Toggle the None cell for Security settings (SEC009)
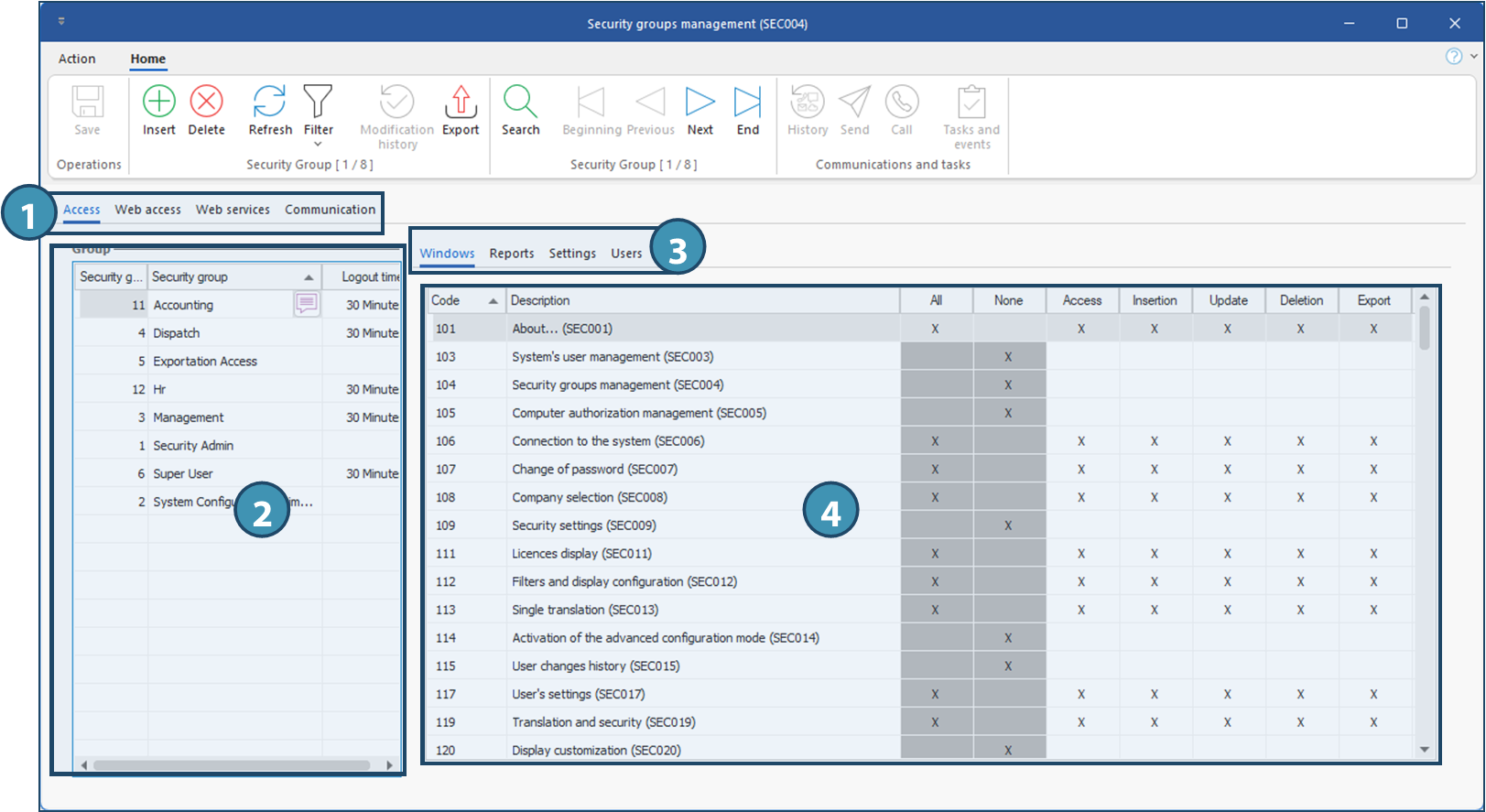This screenshot has height=812, width=1486. [x=1008, y=525]
